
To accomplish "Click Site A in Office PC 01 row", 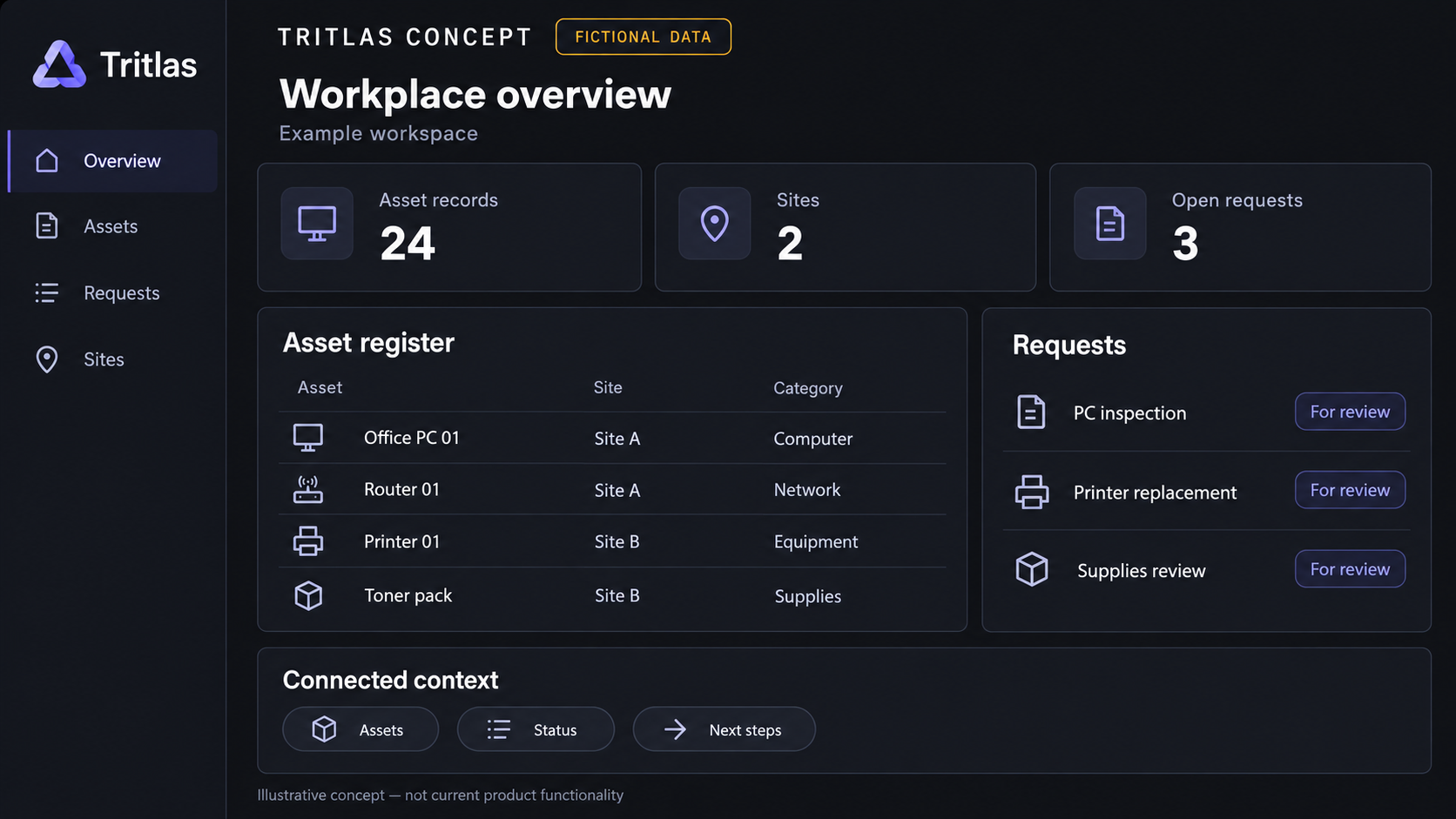I will [617, 439].
